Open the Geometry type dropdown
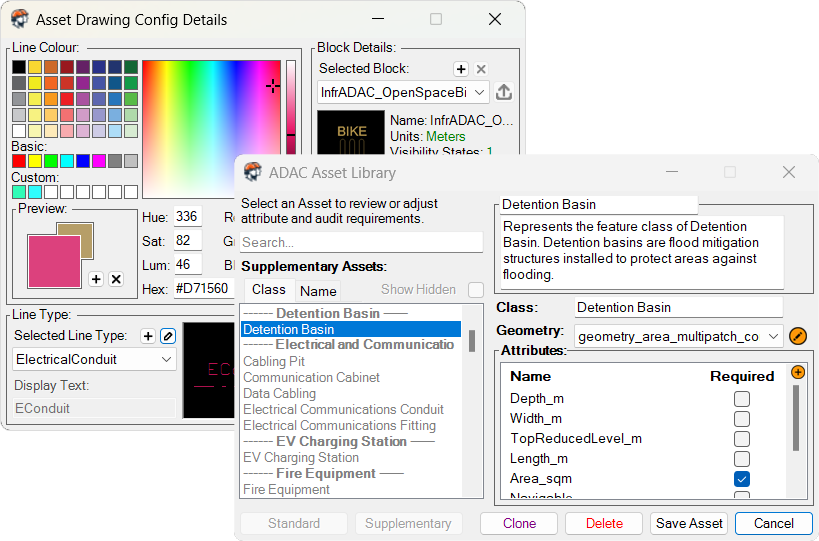This screenshot has width=819, height=541. (677, 337)
